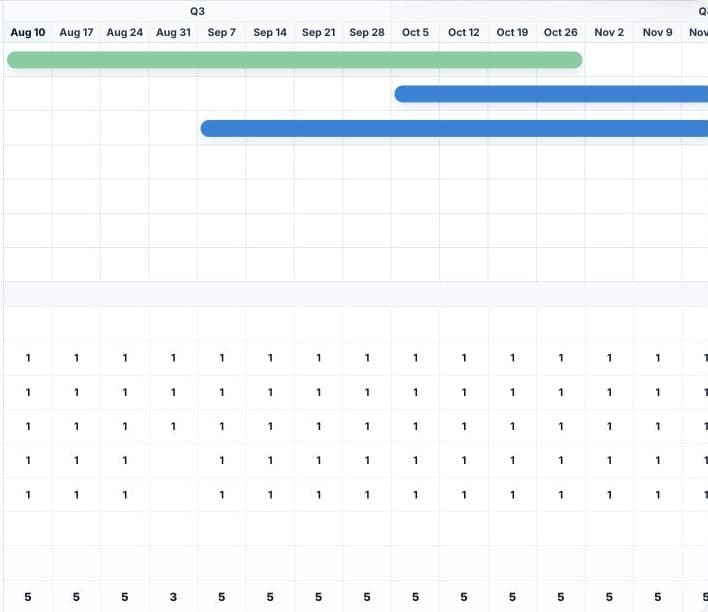The width and height of the screenshot is (708, 612).
Task: Select the Nov 2 week header
Action: (609, 33)
